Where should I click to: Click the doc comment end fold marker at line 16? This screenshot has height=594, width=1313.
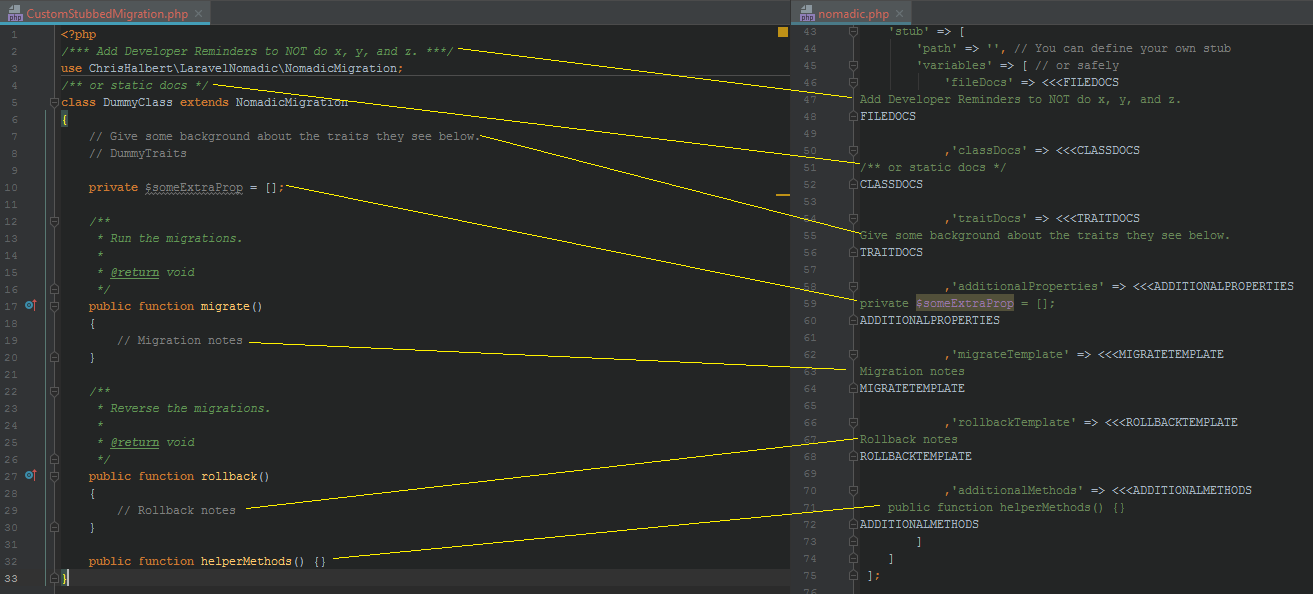53,289
